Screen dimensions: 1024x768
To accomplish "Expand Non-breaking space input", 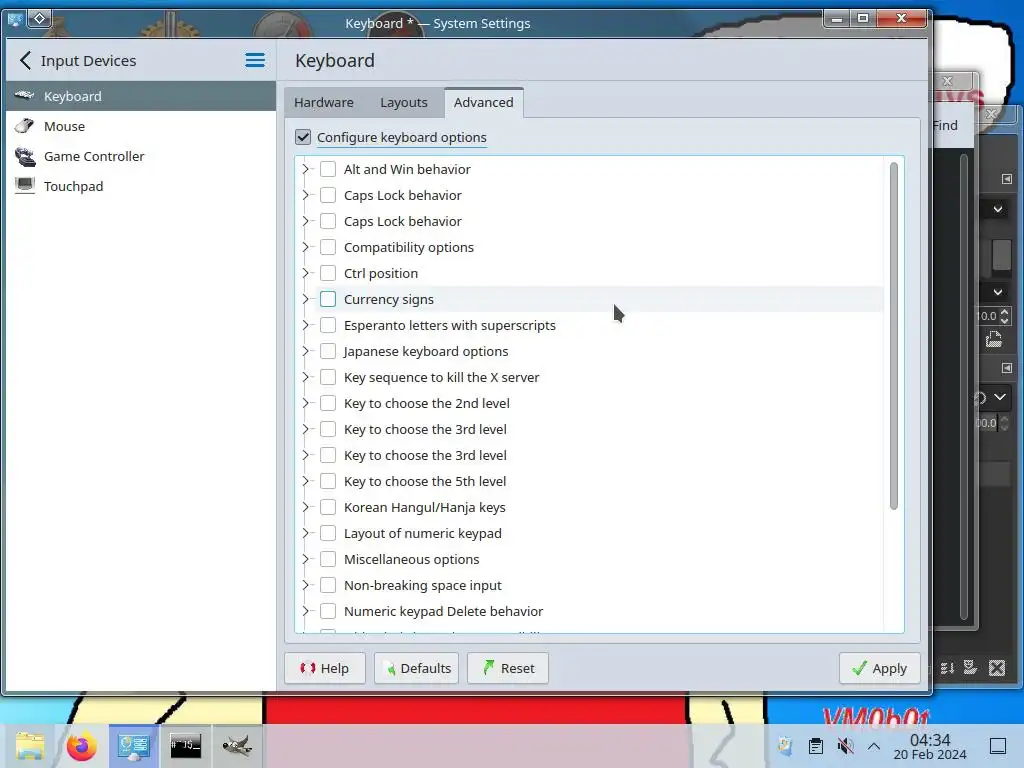I will (305, 585).
